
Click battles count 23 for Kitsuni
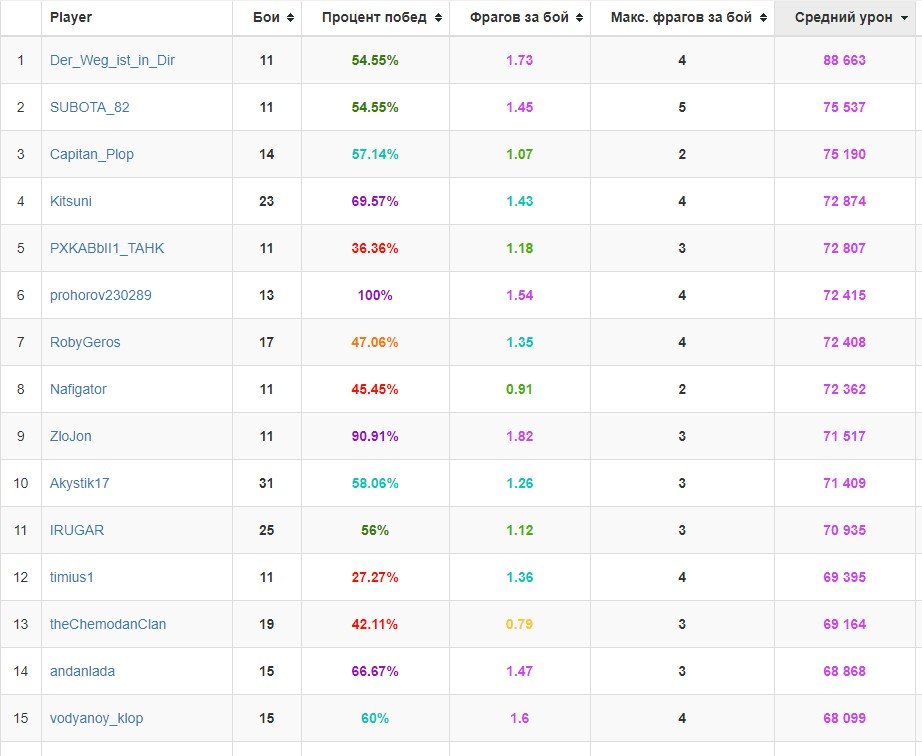266,202
